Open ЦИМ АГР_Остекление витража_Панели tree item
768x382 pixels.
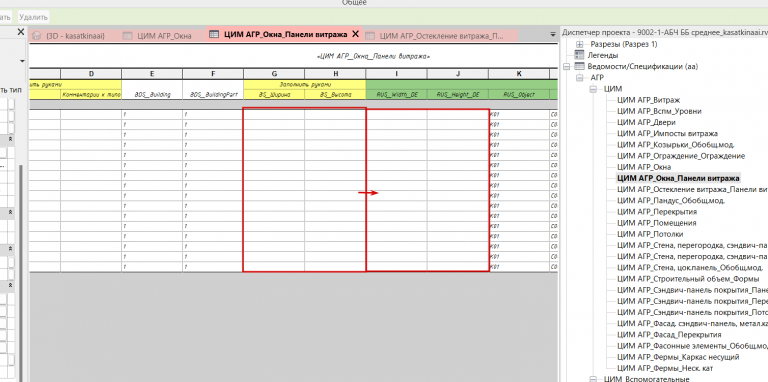692,190
